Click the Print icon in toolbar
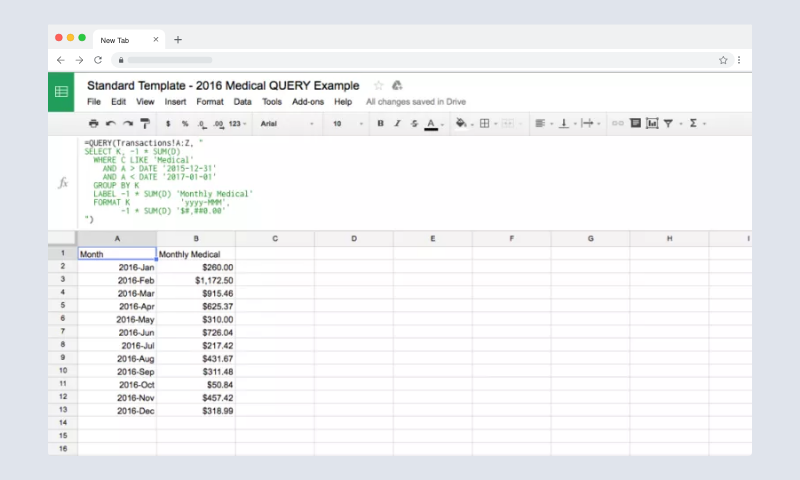This screenshot has height=480, width=800. [93, 123]
